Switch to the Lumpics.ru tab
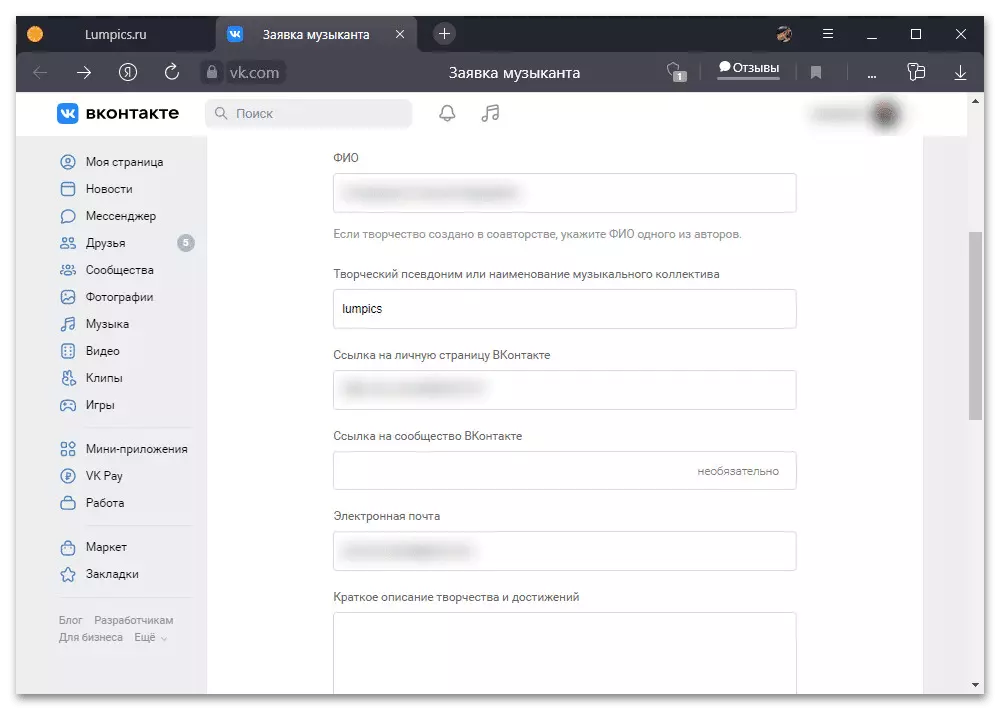The height and width of the screenshot is (710, 1000). pos(115,34)
